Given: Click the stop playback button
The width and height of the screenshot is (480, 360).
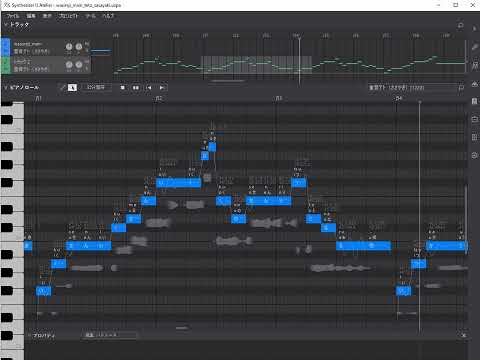Looking at the screenshot, I should pyautogui.click(x=123, y=88).
